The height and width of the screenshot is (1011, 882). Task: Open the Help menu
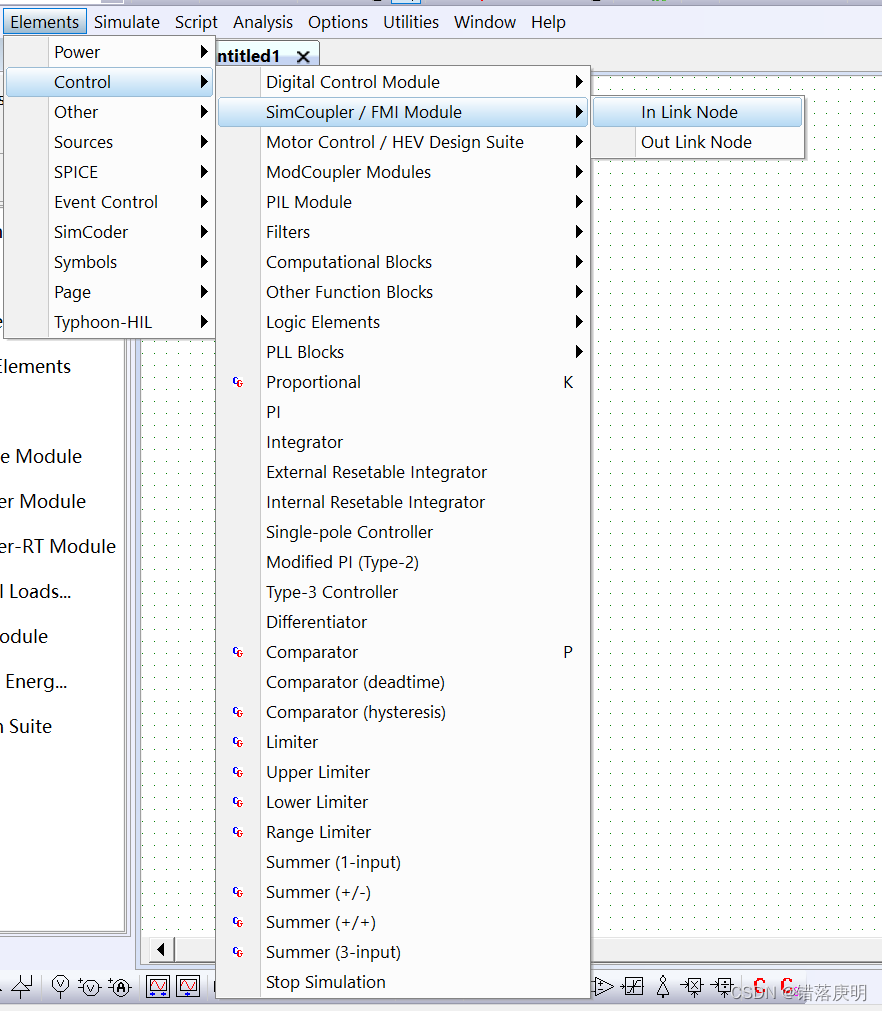(549, 22)
